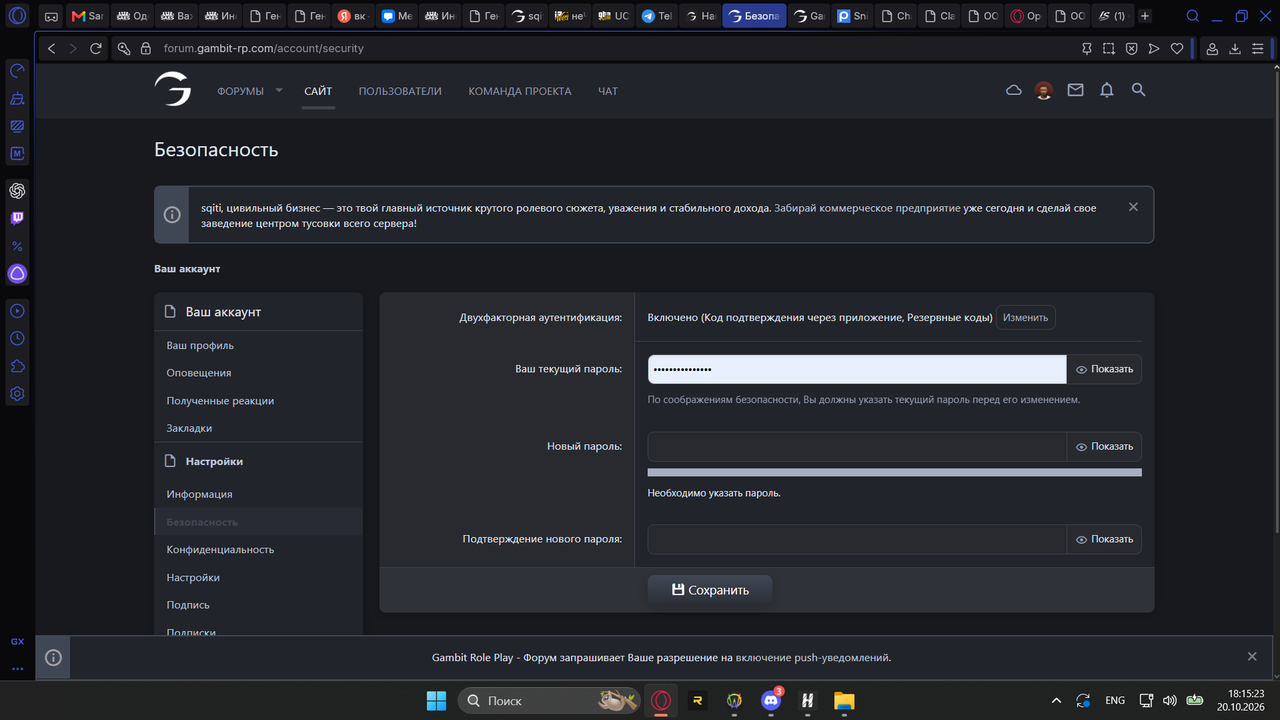Open forum private messages envelope
This screenshot has width=1280, height=720.
pyautogui.click(x=1075, y=90)
